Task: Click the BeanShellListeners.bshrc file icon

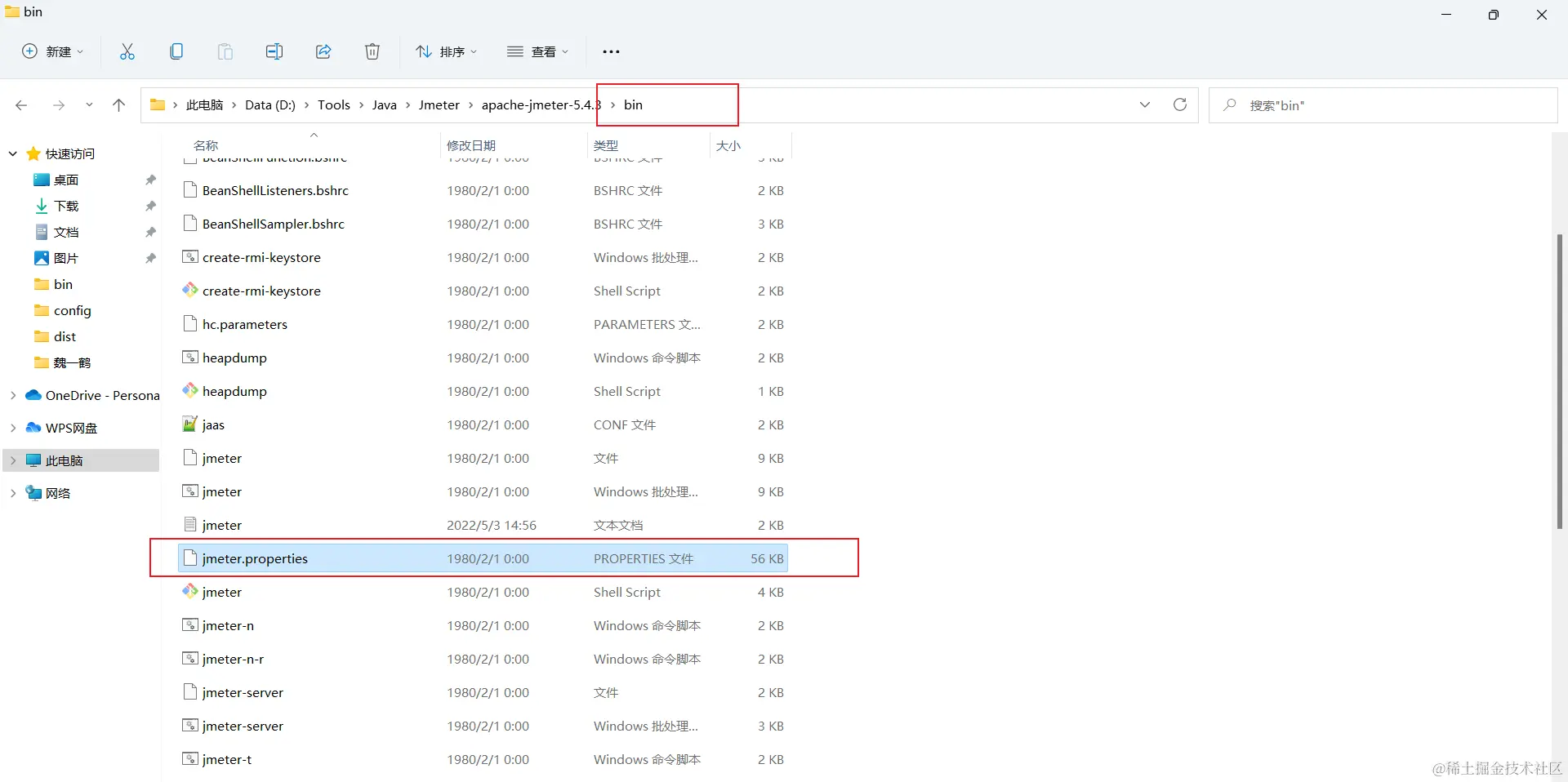Action: pyautogui.click(x=190, y=189)
